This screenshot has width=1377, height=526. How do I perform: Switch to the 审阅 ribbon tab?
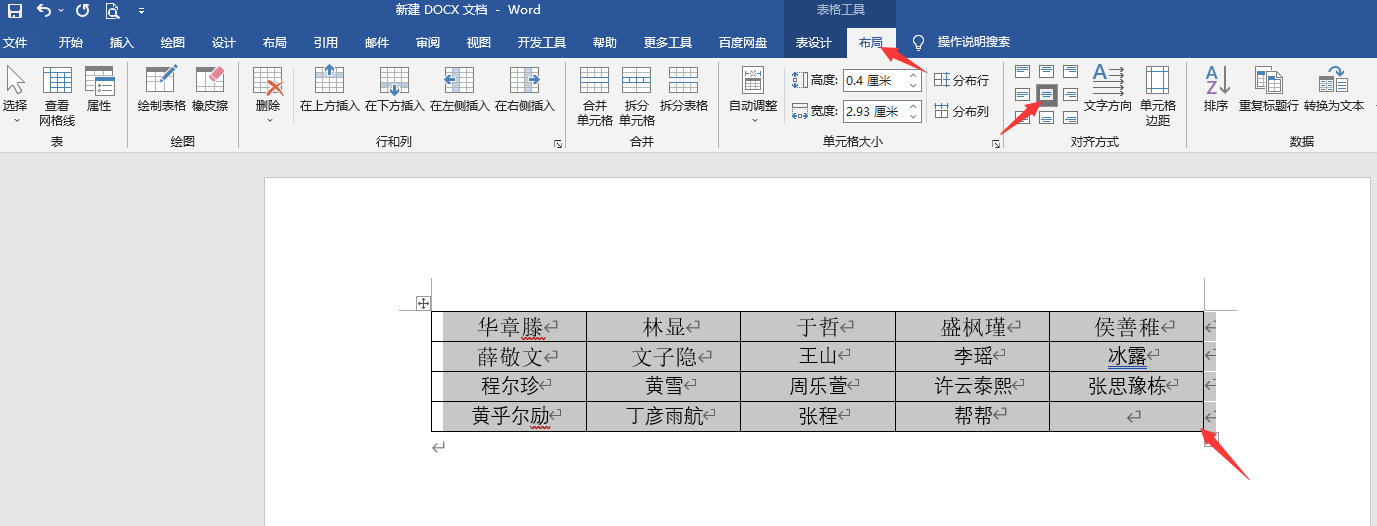[428, 42]
